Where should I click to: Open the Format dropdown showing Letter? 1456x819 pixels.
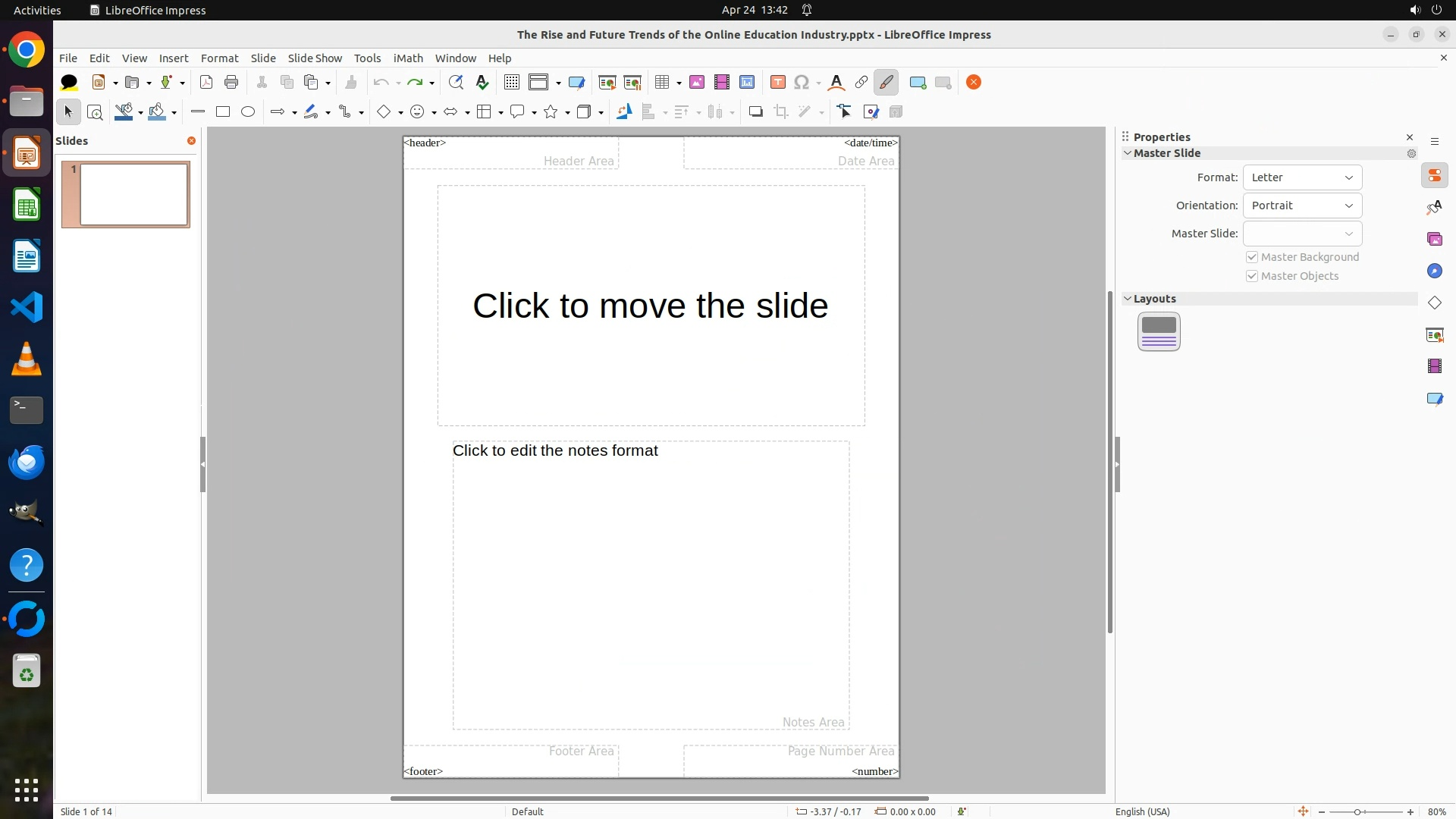click(x=1302, y=177)
